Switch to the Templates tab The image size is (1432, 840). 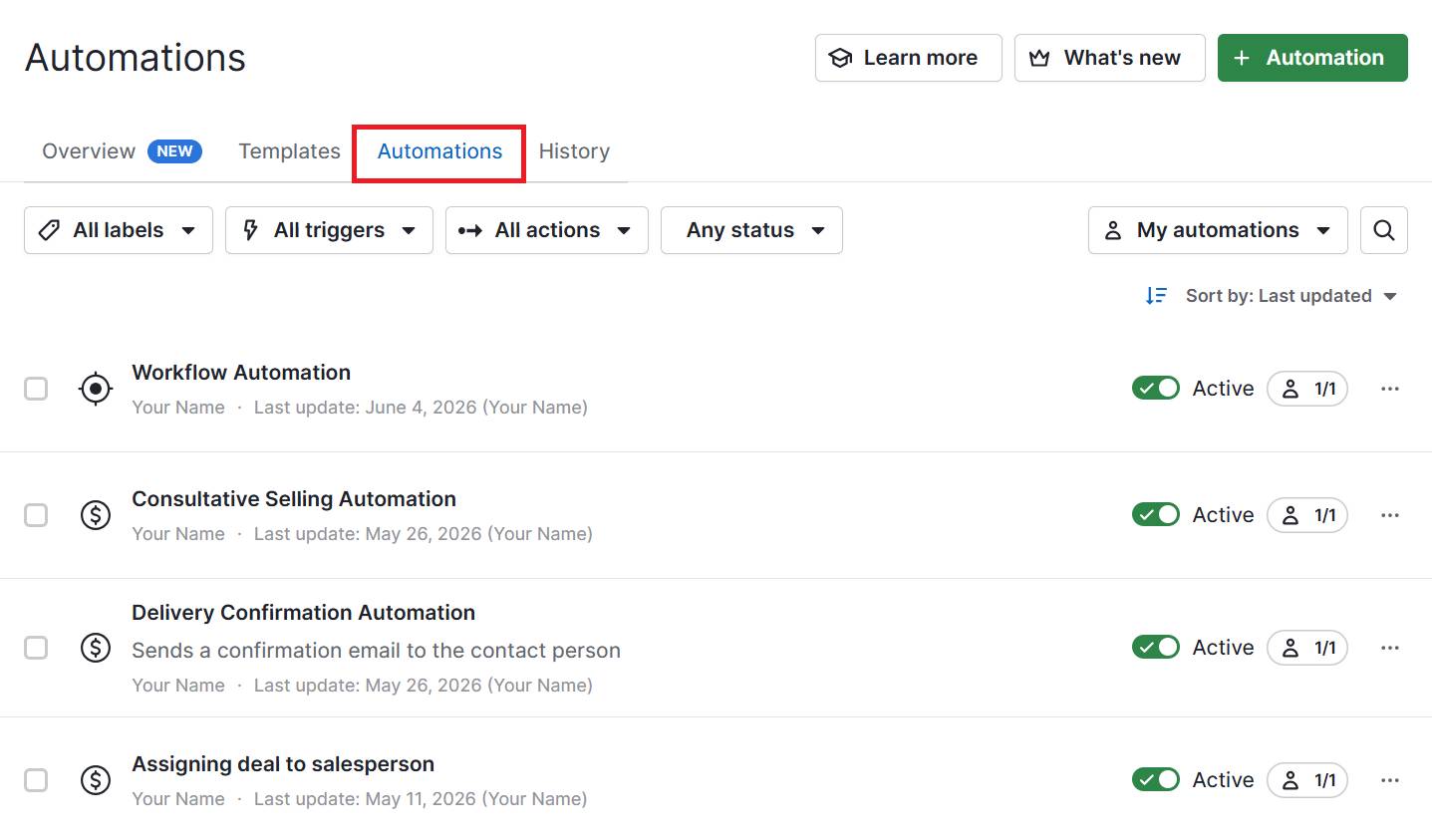[x=289, y=151]
